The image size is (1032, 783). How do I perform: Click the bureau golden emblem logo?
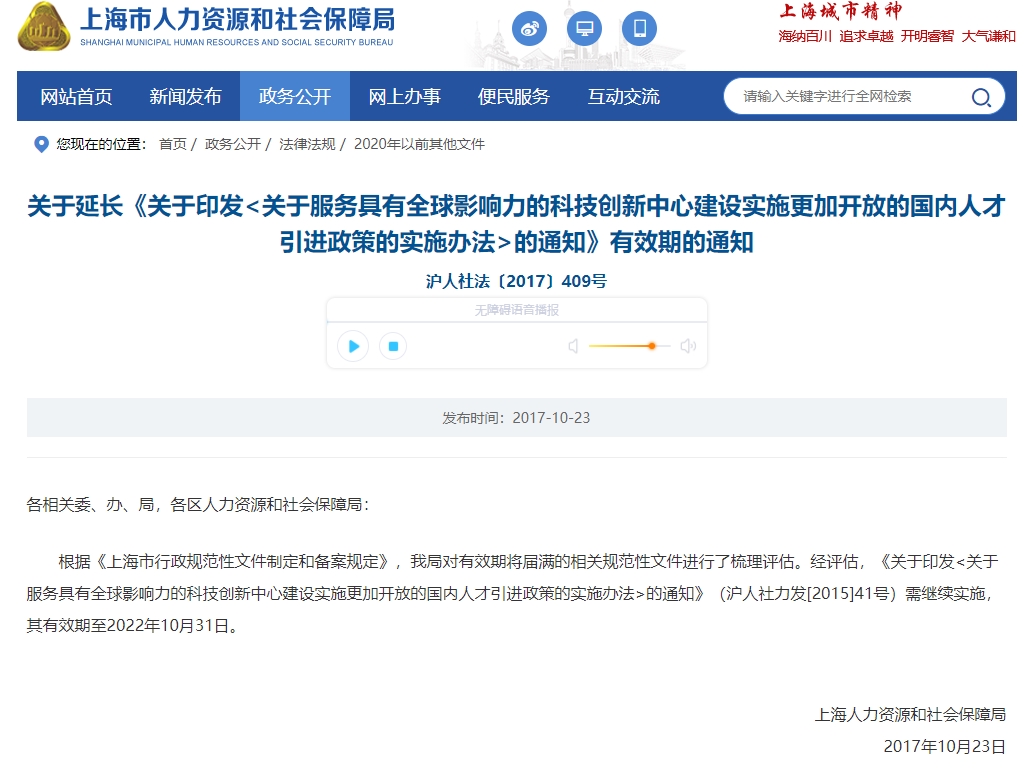(x=44, y=28)
